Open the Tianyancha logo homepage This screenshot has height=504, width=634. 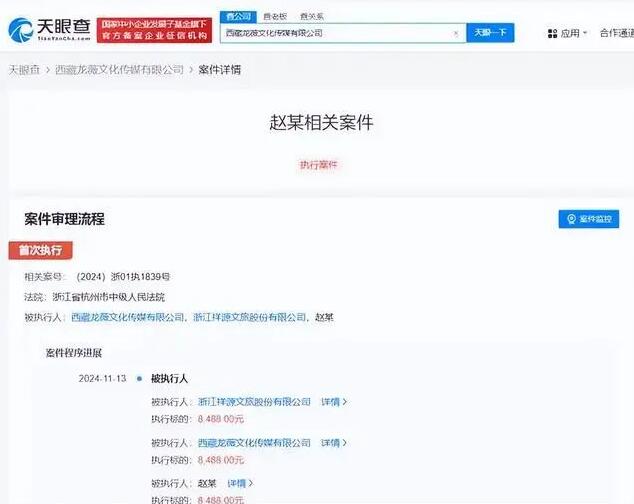pos(49,30)
